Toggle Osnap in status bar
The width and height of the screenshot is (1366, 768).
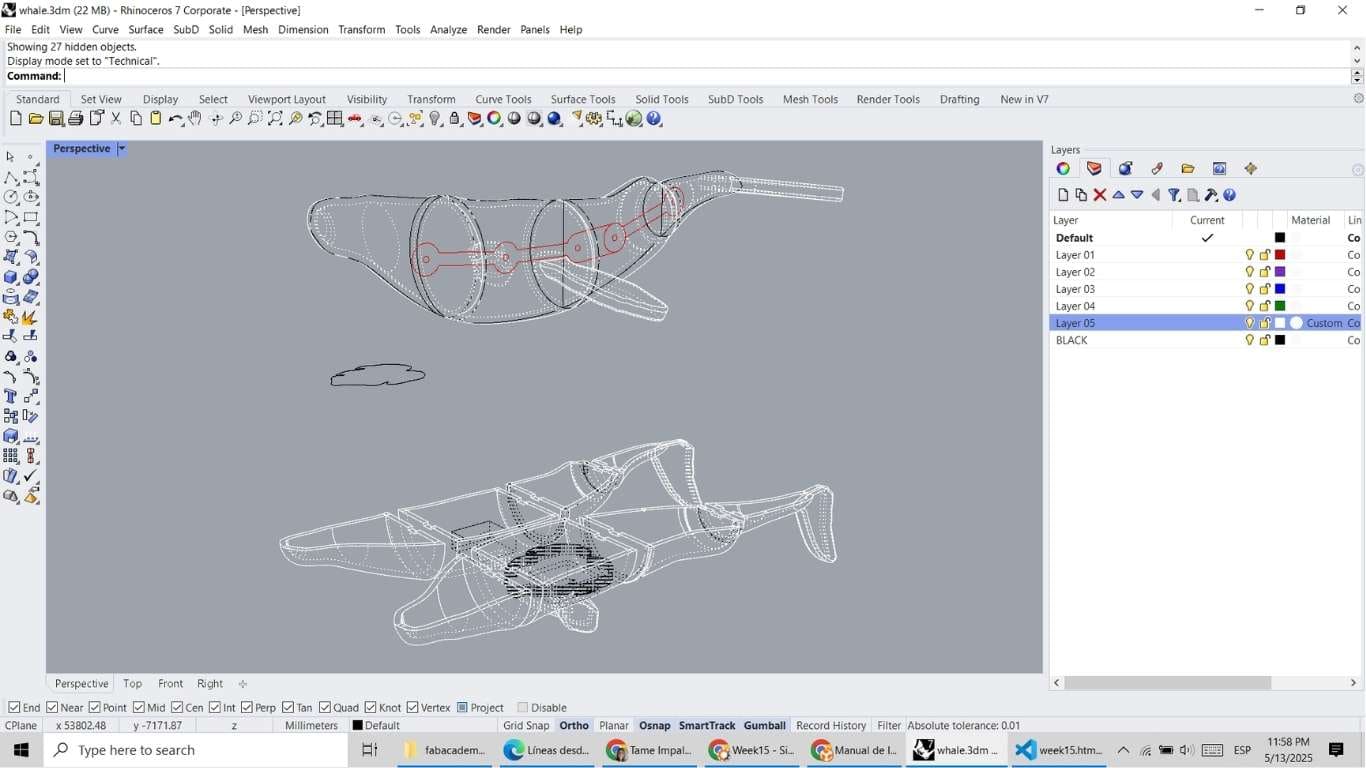tap(655, 726)
